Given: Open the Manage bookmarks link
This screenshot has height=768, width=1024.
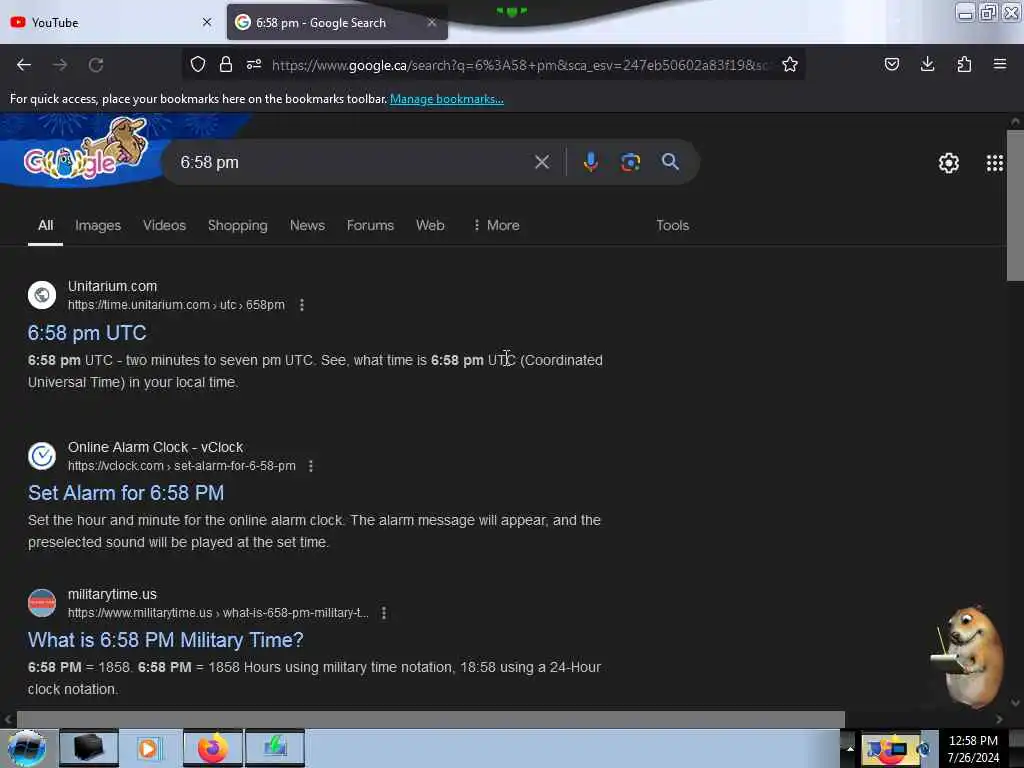Looking at the screenshot, I should pyautogui.click(x=447, y=99).
